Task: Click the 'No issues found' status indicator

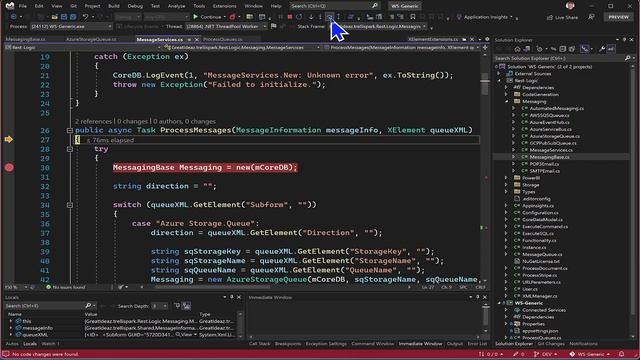Action: (65, 287)
